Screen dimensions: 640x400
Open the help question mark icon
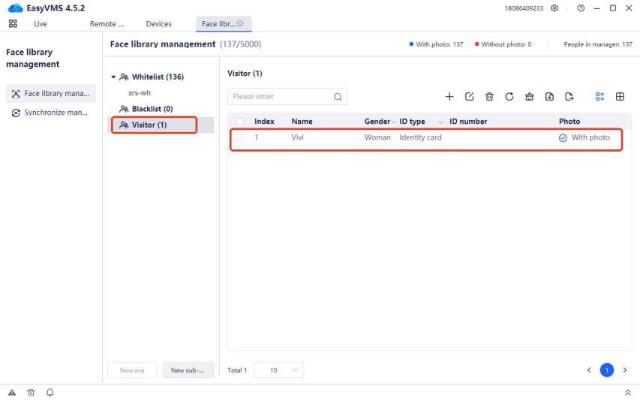[581, 8]
